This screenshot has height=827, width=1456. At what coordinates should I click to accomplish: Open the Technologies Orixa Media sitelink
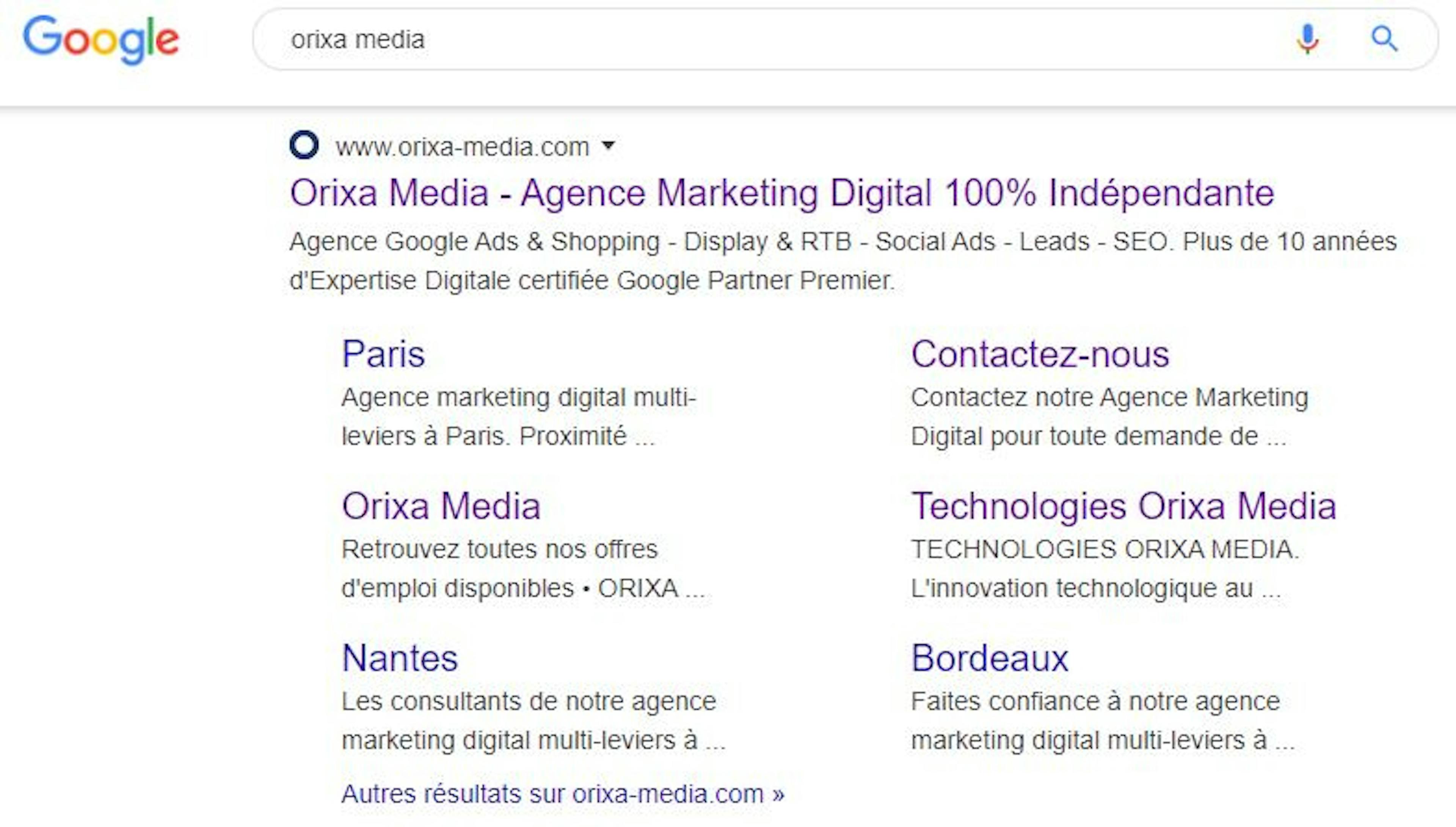coord(1123,506)
